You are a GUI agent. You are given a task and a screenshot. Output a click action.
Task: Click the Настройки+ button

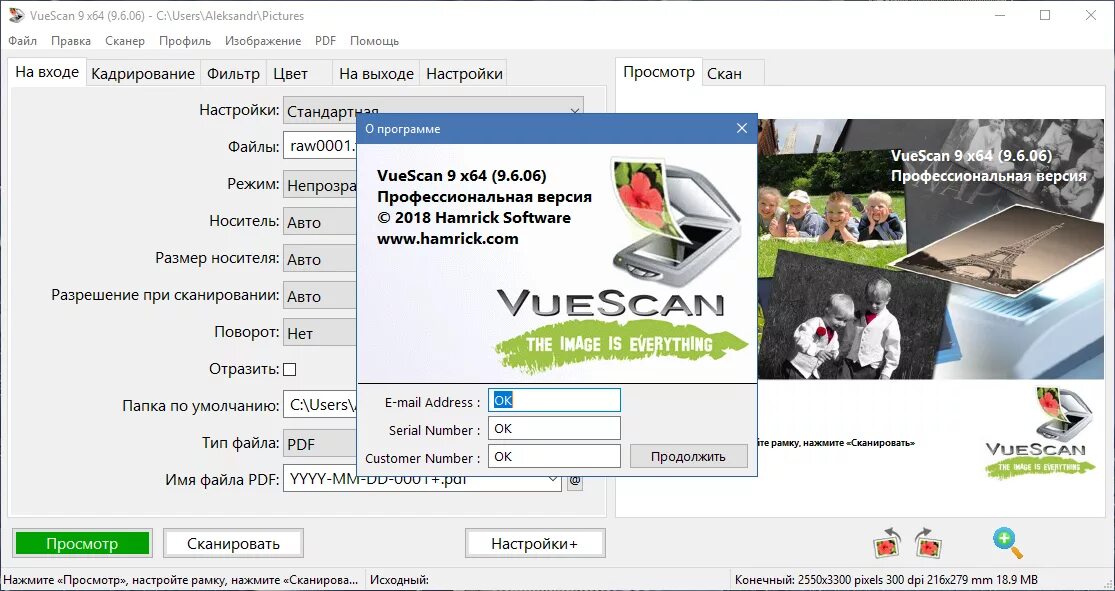[x=535, y=544]
